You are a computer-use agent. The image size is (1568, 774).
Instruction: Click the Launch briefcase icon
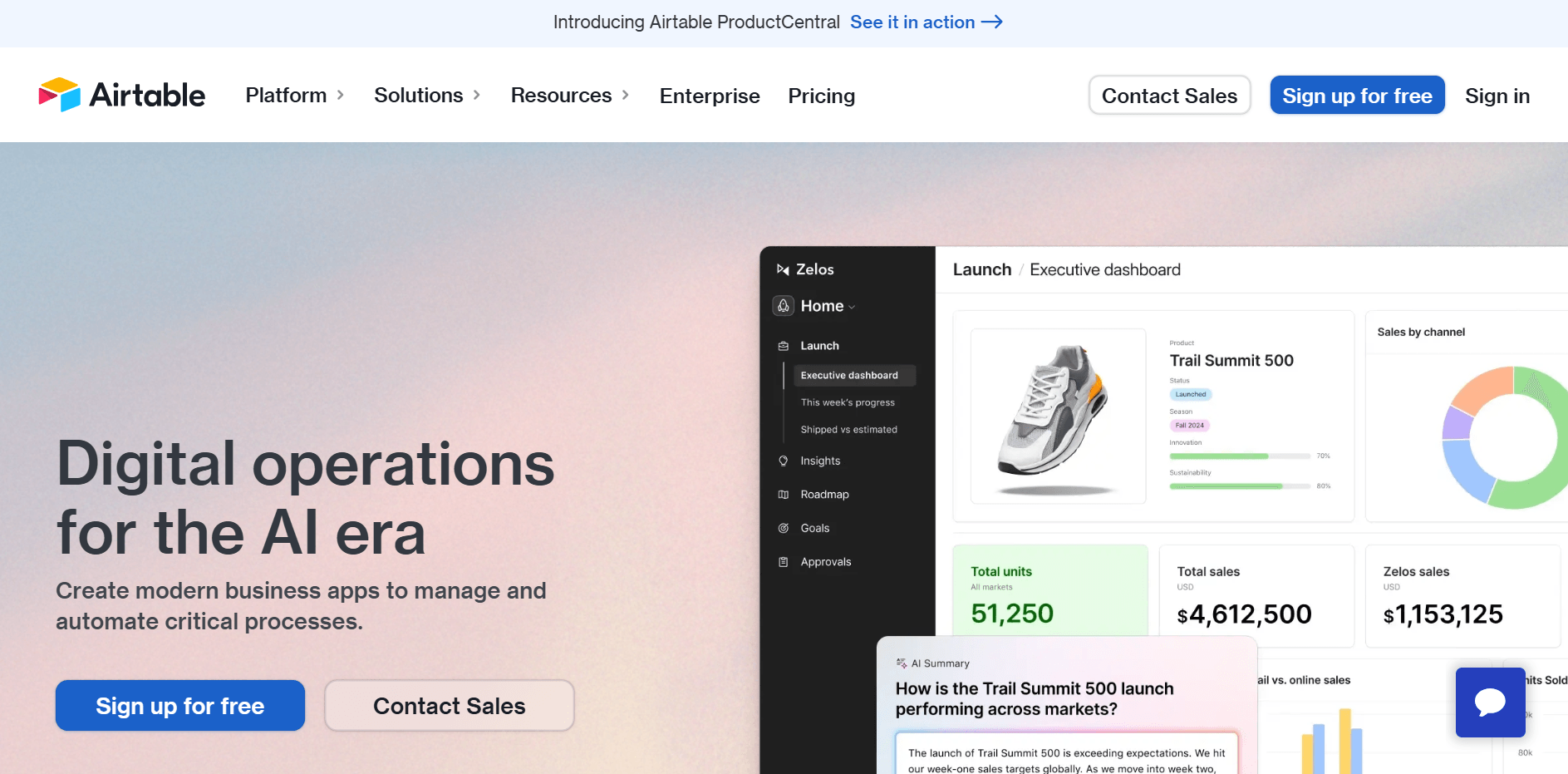783,346
